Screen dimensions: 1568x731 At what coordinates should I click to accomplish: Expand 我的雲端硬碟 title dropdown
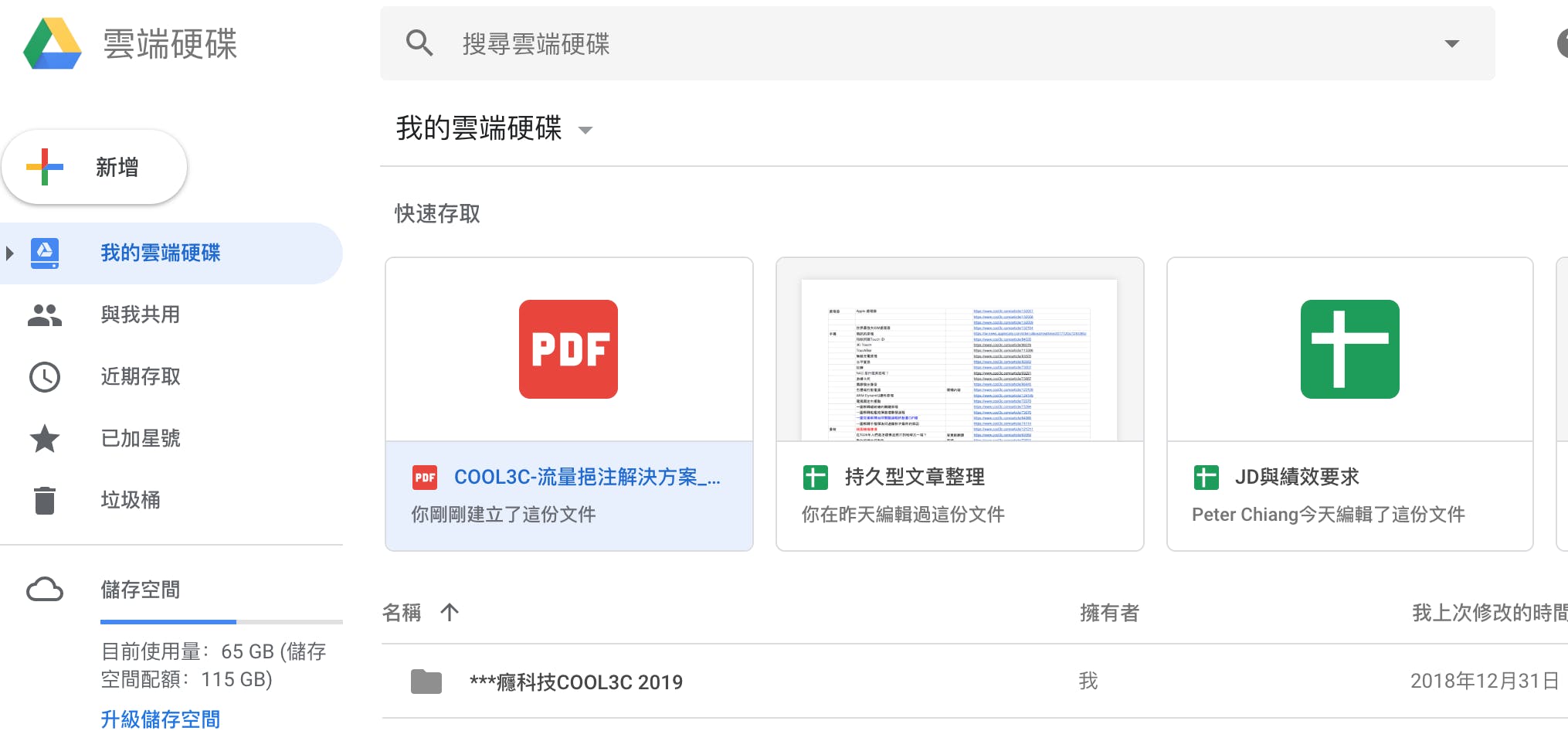pos(585,130)
